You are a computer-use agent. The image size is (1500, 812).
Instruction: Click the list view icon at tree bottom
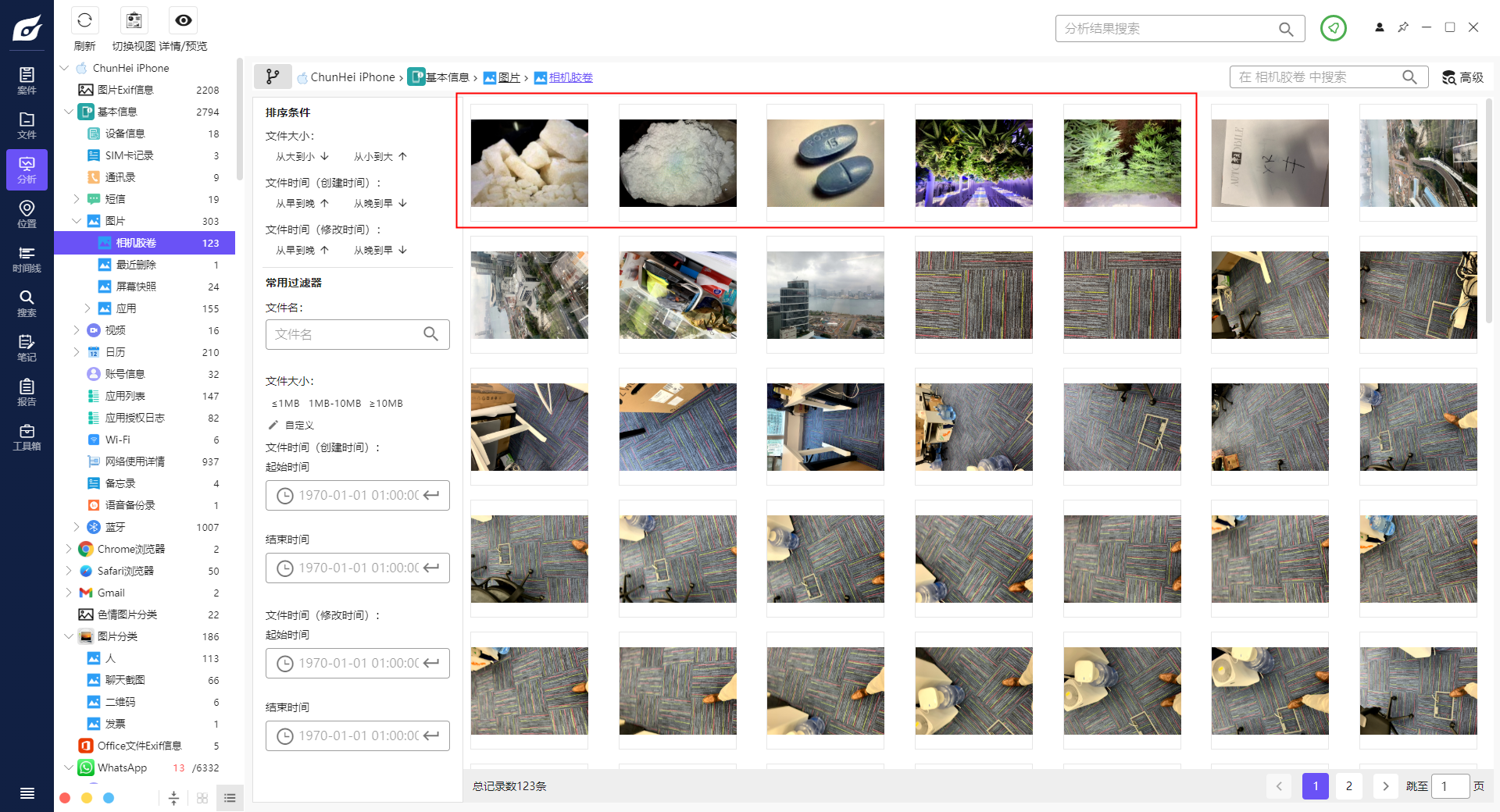point(230,798)
